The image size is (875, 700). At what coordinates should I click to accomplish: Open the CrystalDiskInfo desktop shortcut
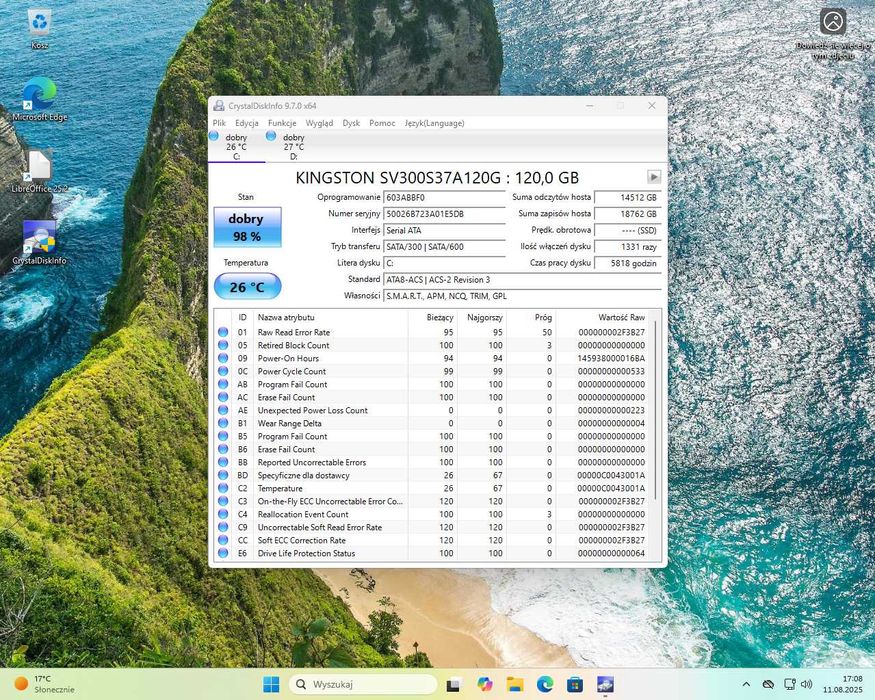coord(40,243)
